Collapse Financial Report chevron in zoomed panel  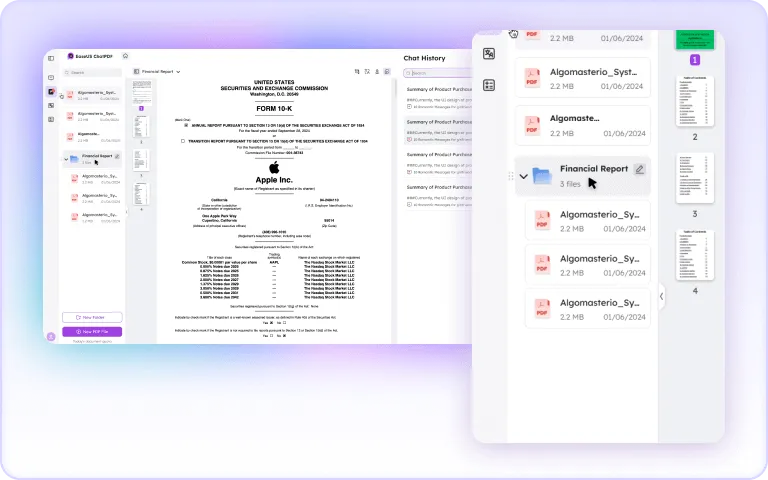click(523, 176)
